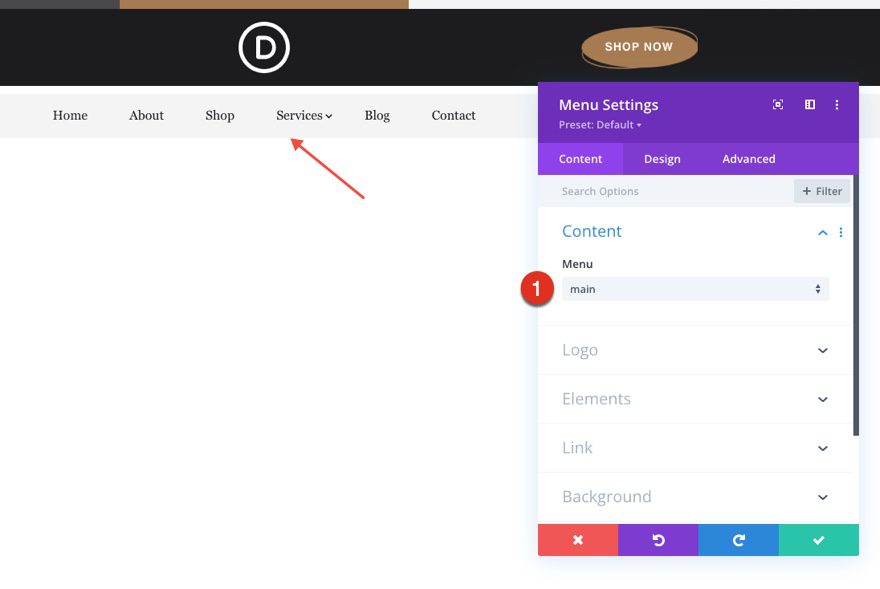880x589 pixels.
Task: Click the SHOP NOW button
Action: 639,46
